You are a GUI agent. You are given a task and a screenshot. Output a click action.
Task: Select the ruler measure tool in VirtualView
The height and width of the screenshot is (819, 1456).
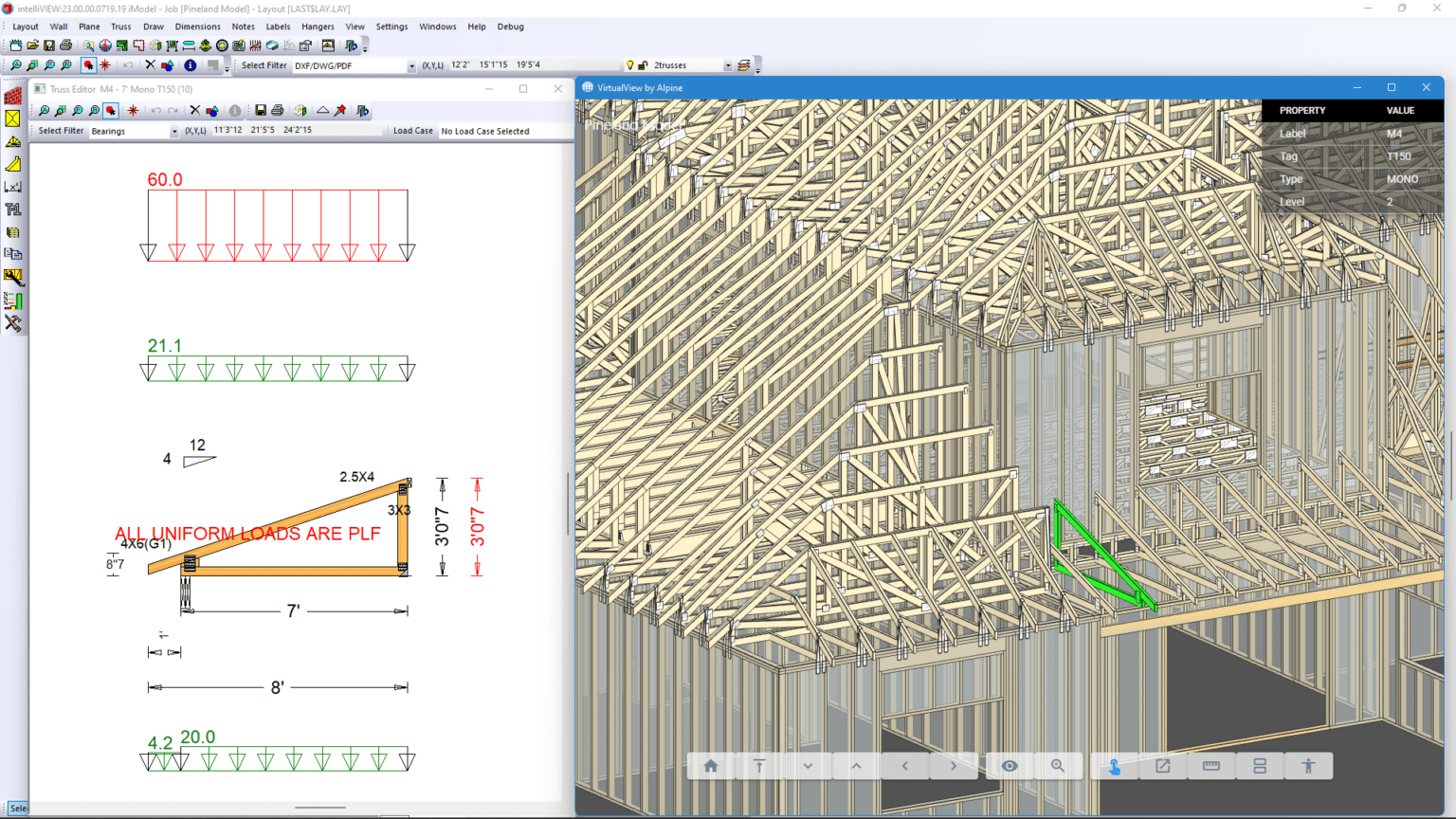coord(1211,766)
